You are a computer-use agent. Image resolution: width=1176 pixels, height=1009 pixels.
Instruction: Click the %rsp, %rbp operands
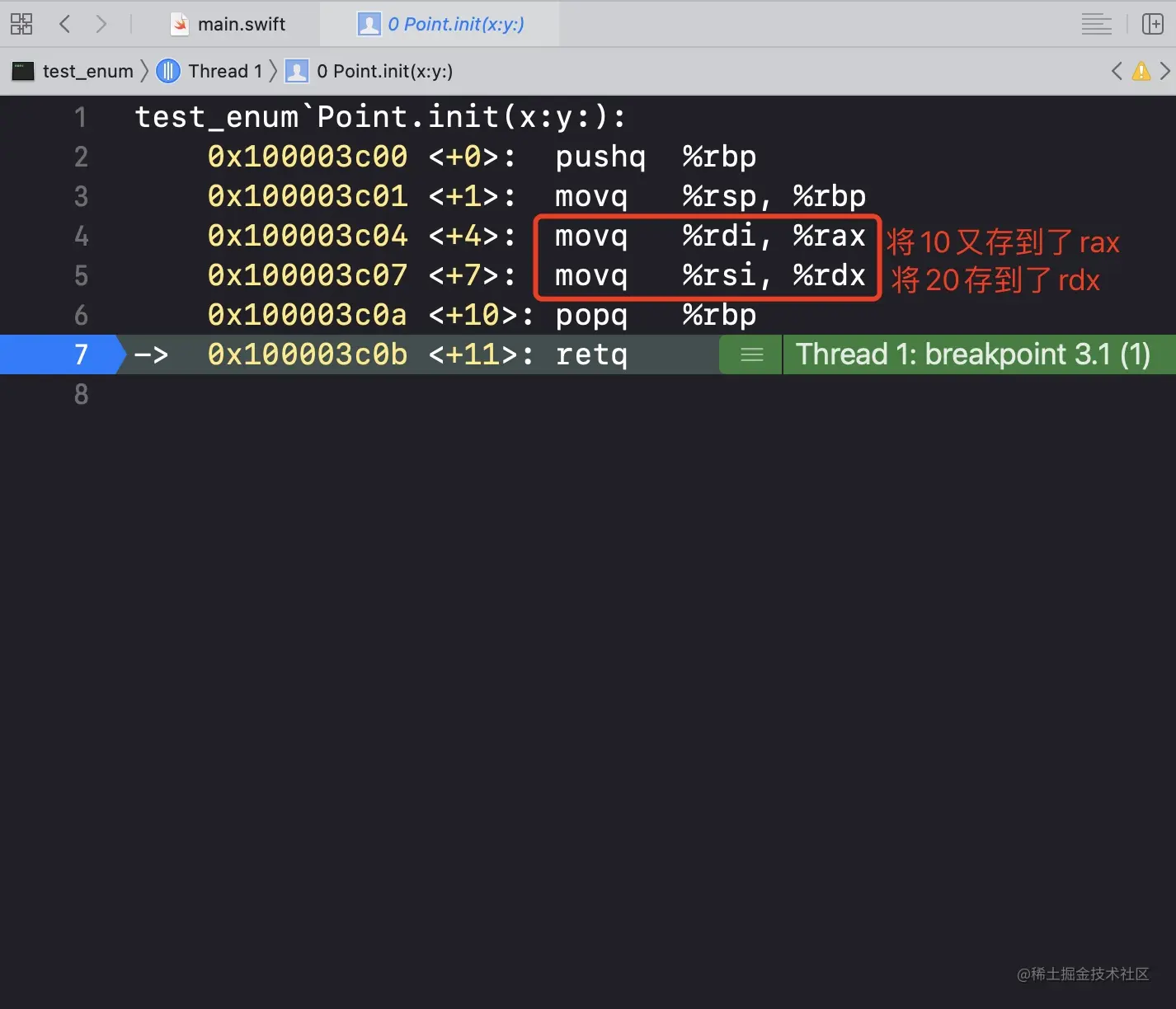click(x=774, y=196)
